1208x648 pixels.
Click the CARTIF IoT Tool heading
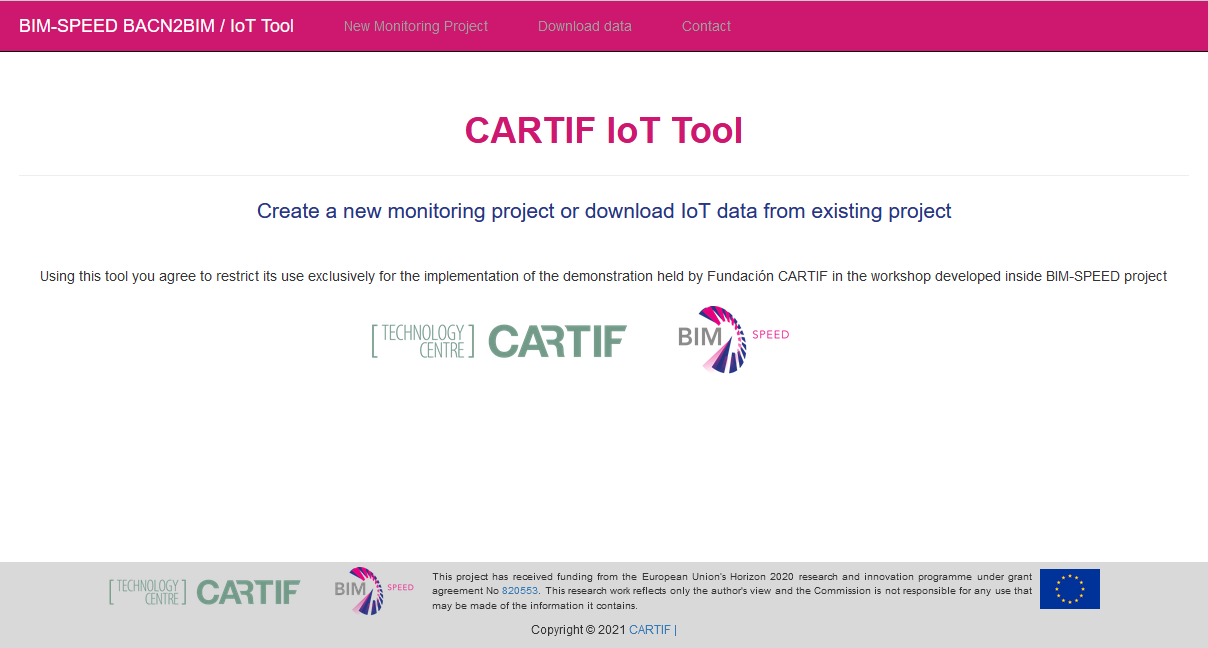click(604, 131)
